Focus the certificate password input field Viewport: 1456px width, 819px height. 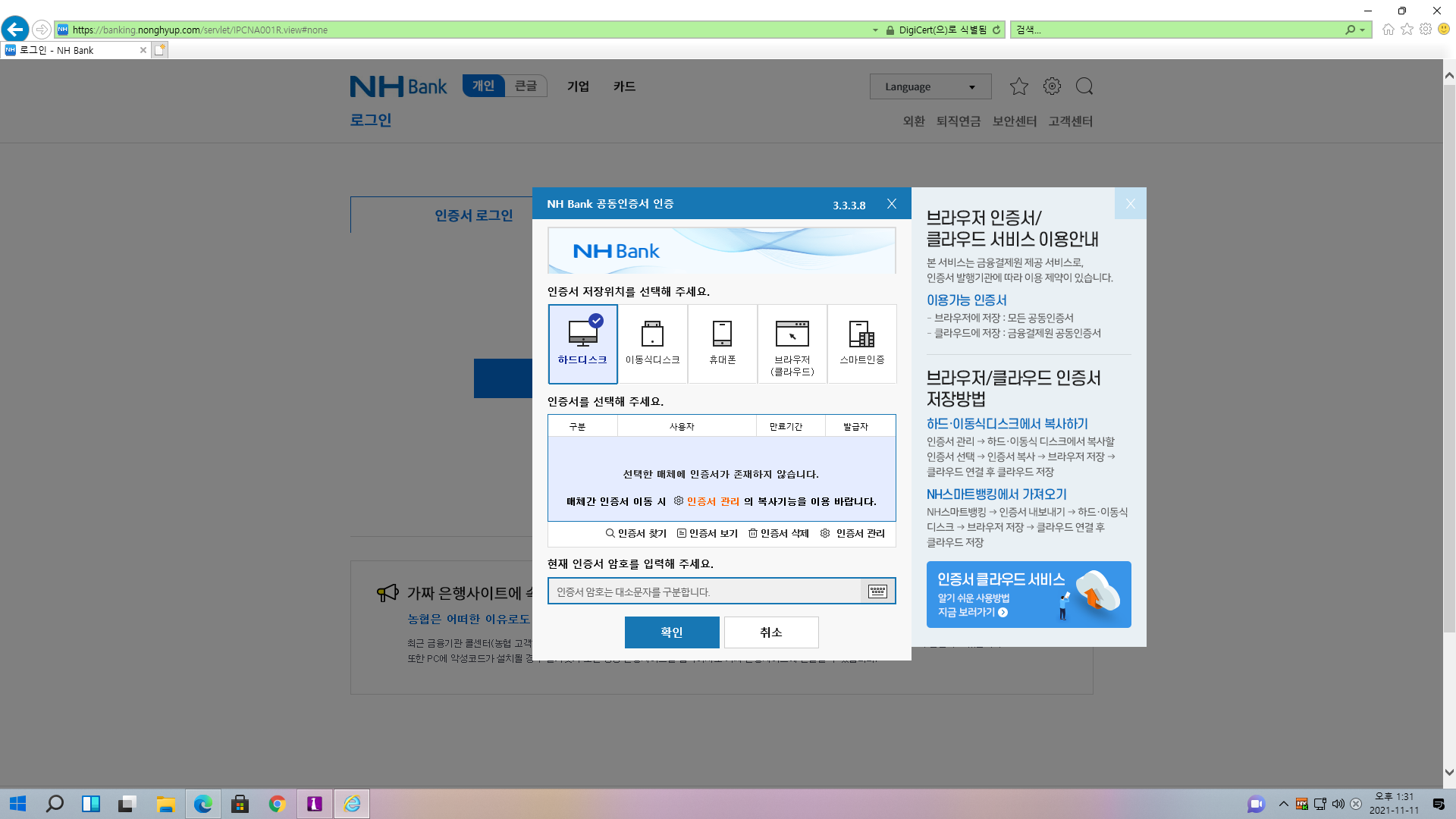click(x=705, y=591)
